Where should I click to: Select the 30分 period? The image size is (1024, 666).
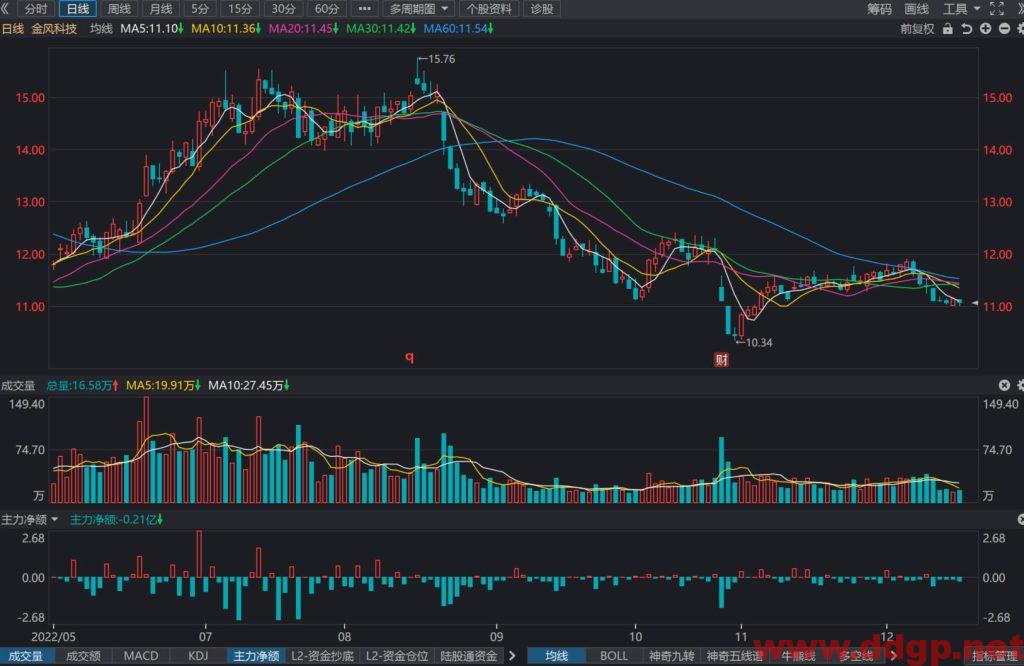tap(283, 8)
